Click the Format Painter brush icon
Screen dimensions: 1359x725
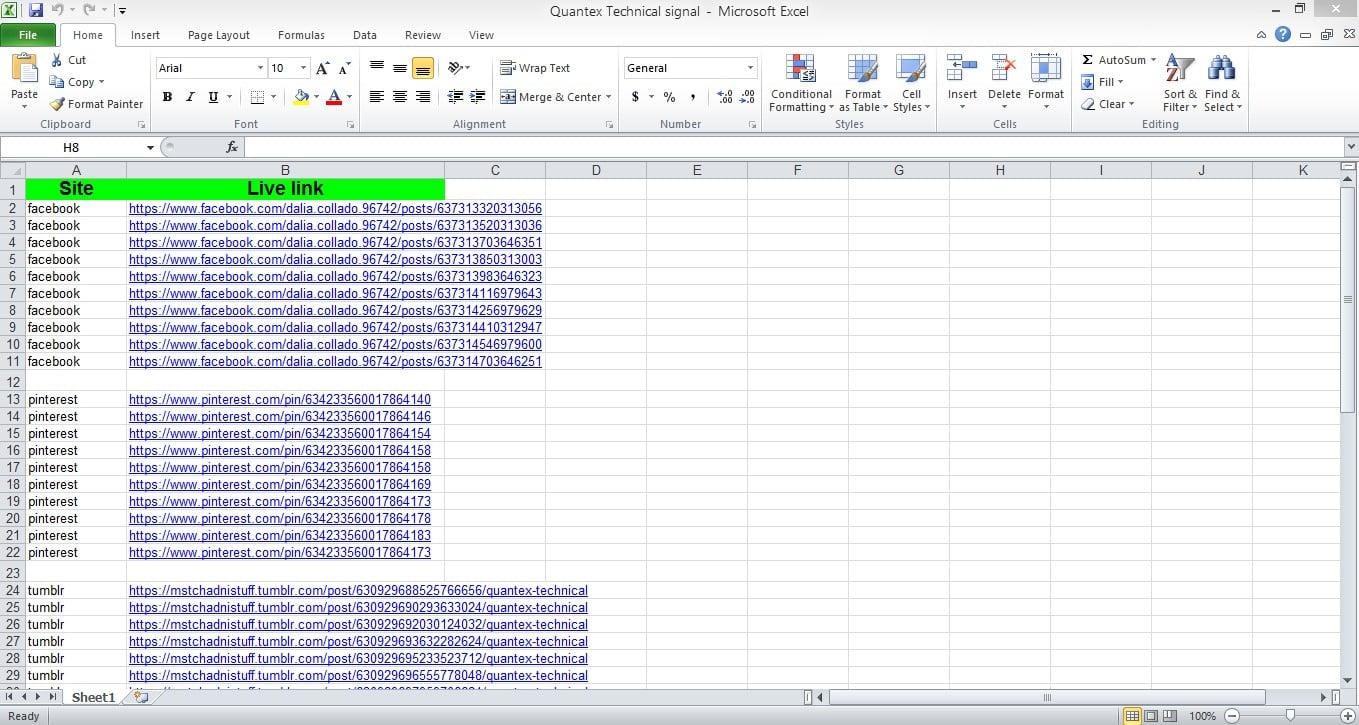(x=58, y=104)
